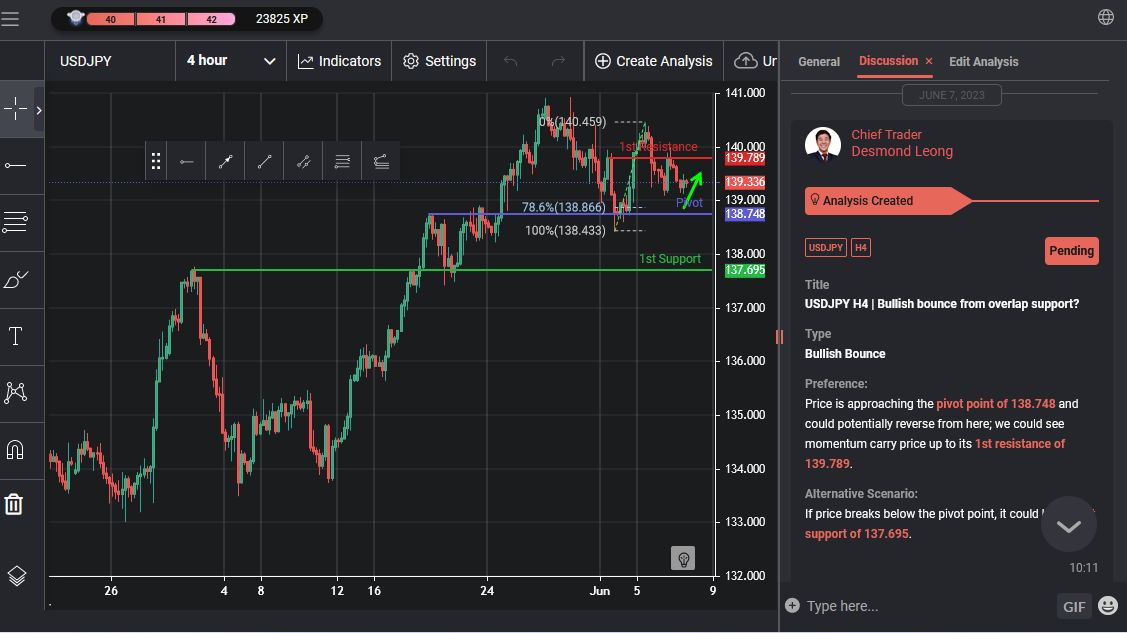Viewport: 1127px width, 633px height.
Task: Click support of 137.695 link
Action: [x=857, y=534]
